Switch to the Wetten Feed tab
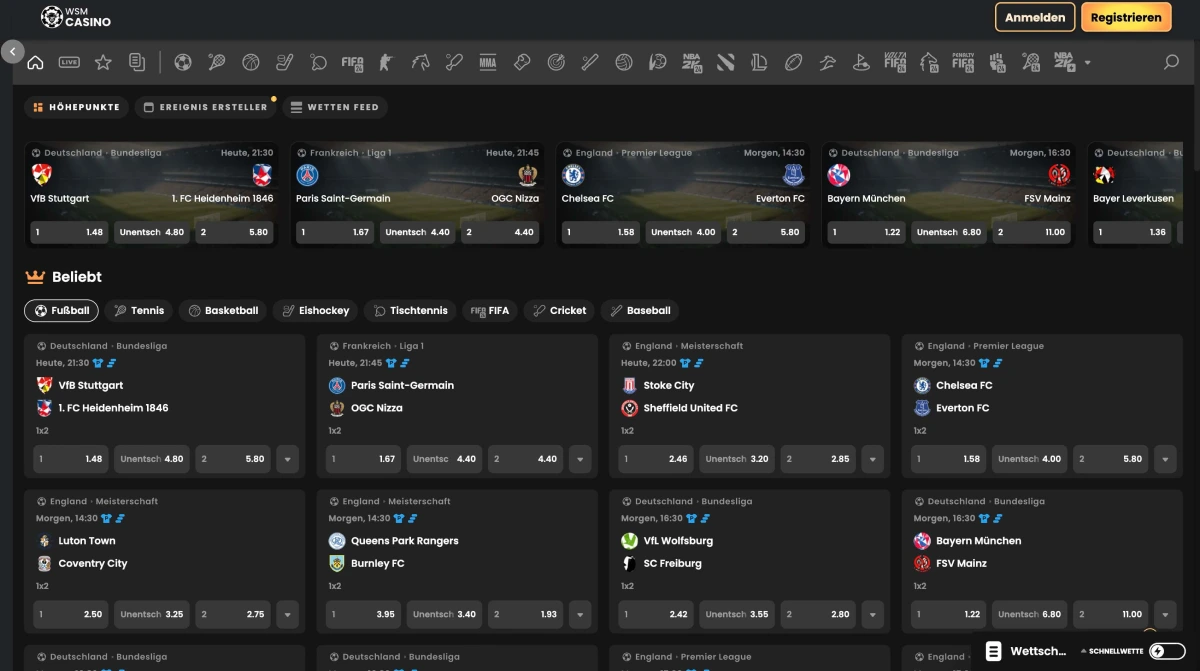Image resolution: width=1200 pixels, height=671 pixels. point(334,107)
